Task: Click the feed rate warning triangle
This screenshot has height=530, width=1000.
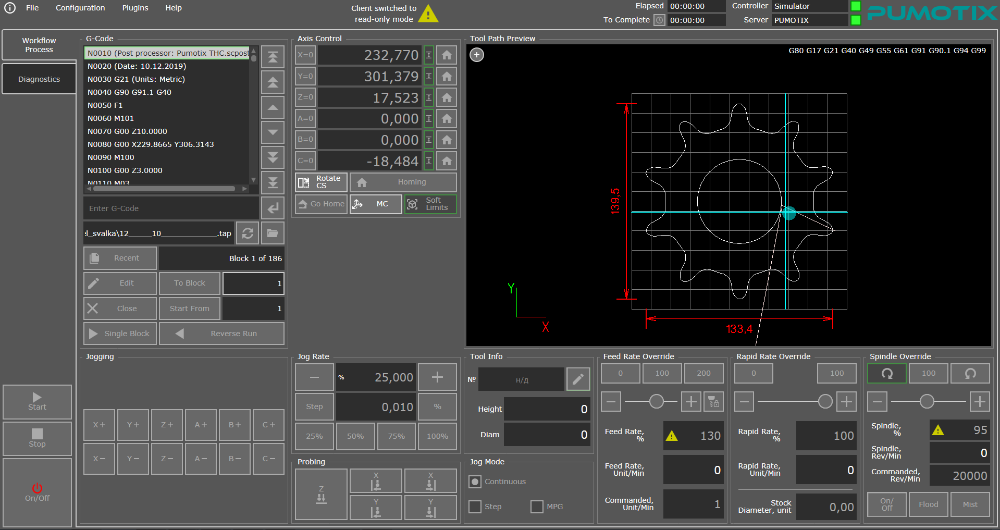Action: click(x=672, y=436)
